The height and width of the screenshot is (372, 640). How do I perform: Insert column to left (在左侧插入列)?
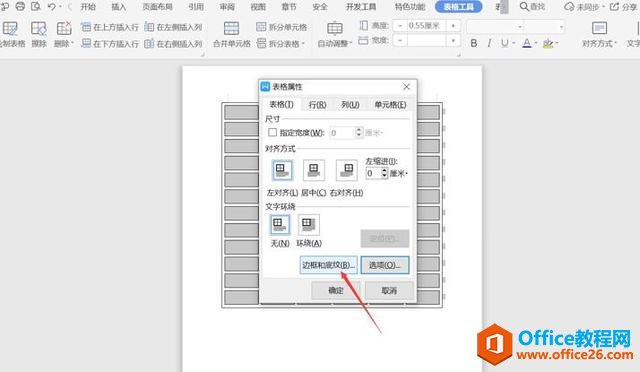point(173,27)
